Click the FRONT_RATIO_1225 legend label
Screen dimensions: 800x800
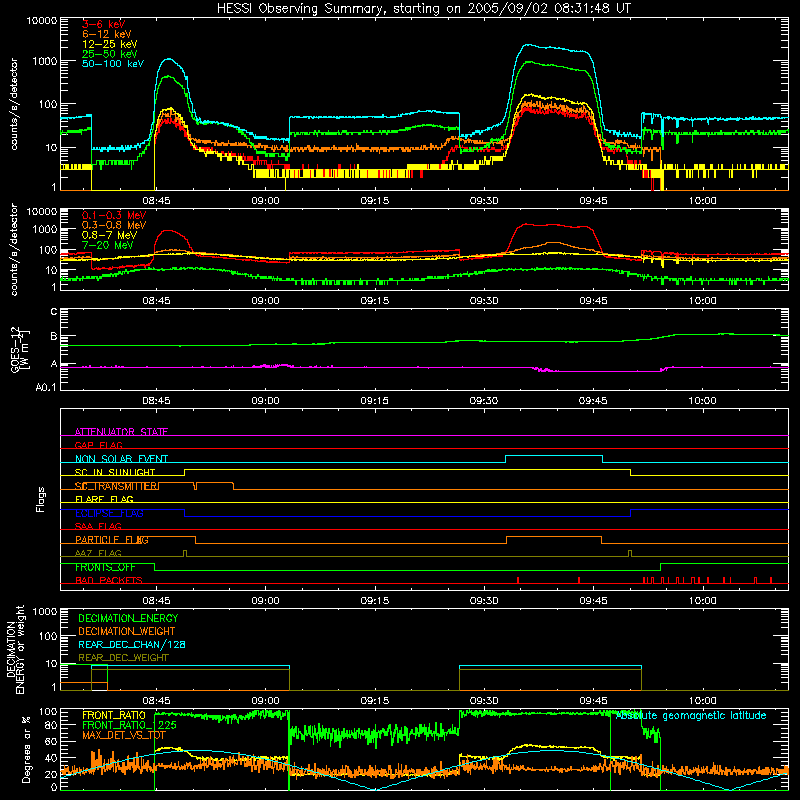point(130,725)
